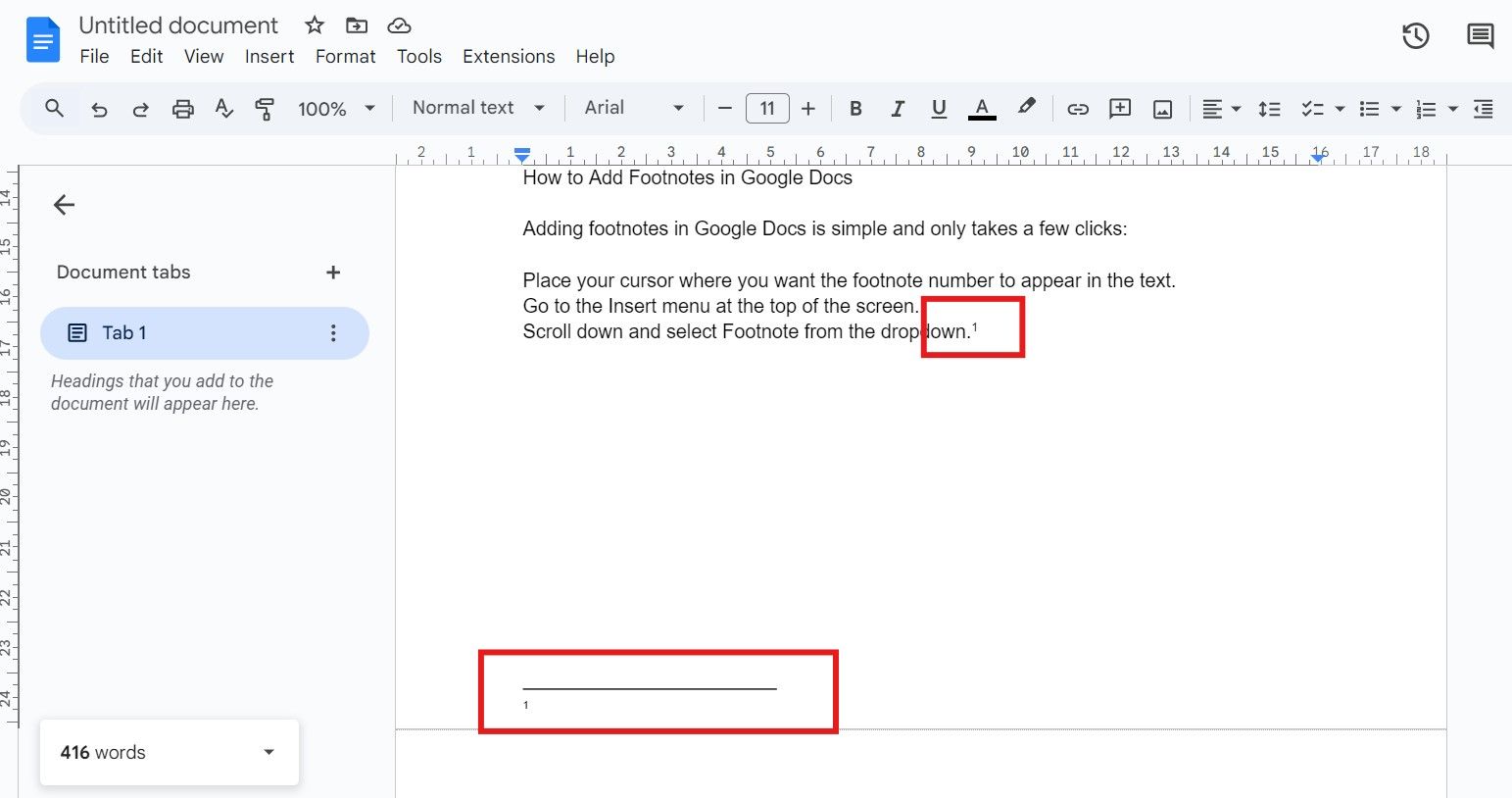Insert a link using the toolbar icon

1077,108
